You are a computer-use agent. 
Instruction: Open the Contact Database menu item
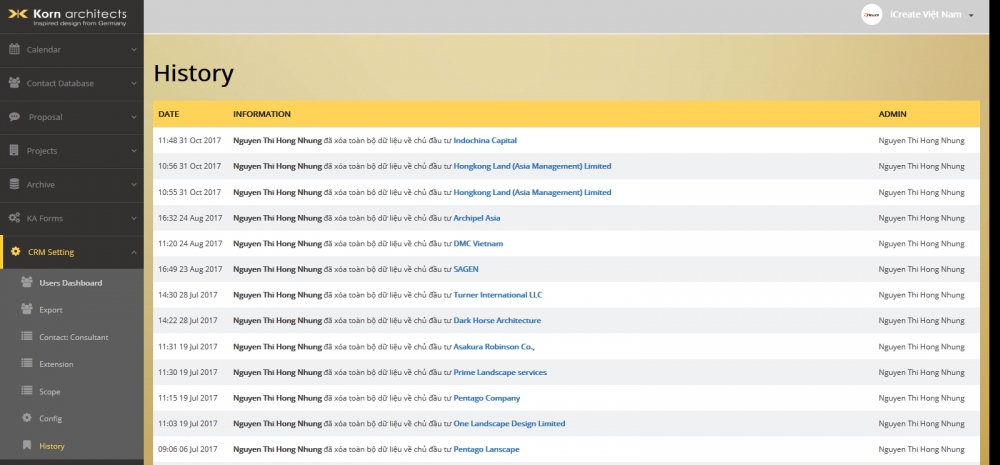pyautogui.click(x=72, y=84)
